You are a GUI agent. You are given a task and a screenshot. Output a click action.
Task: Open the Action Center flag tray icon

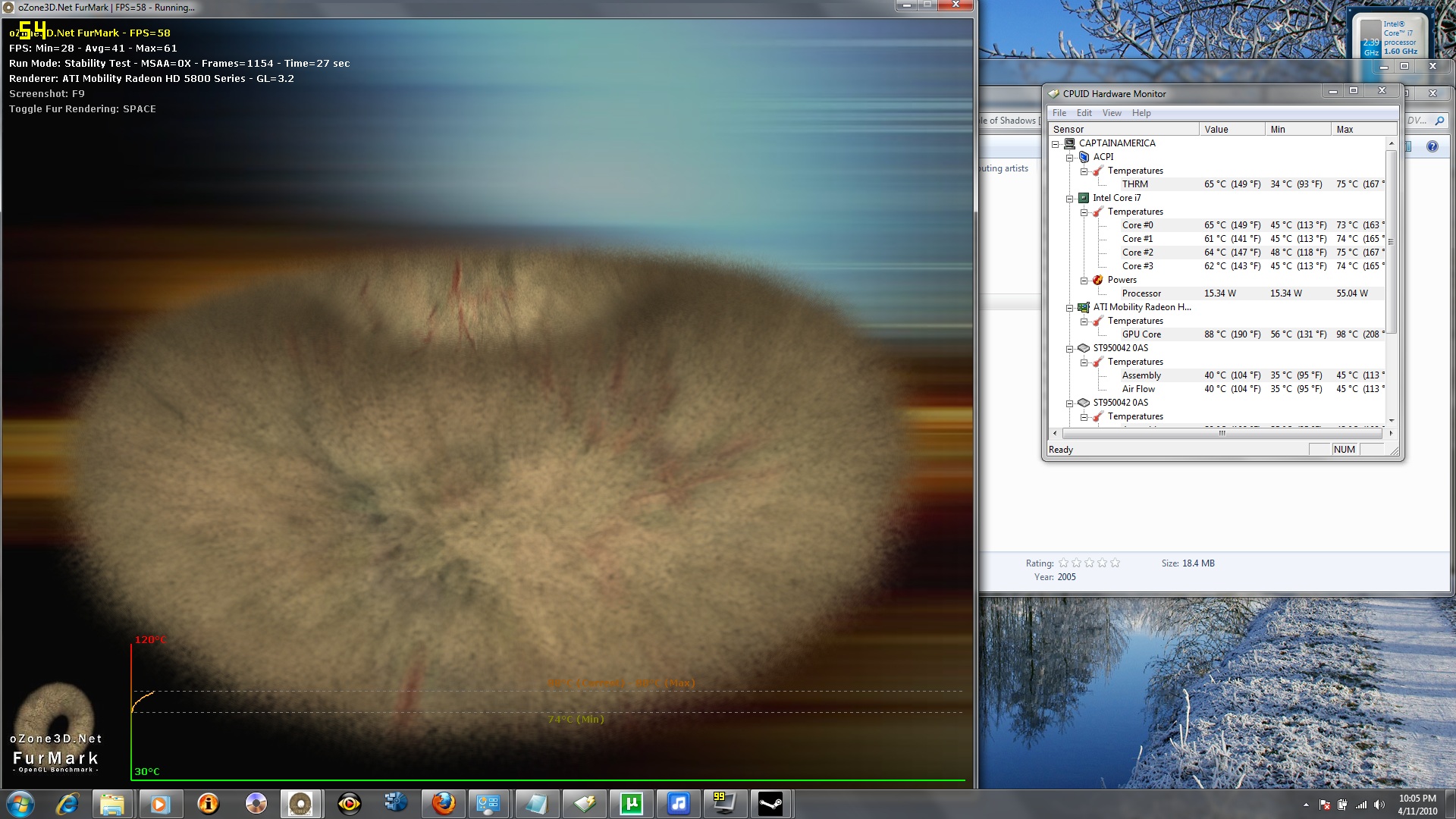tap(1325, 805)
